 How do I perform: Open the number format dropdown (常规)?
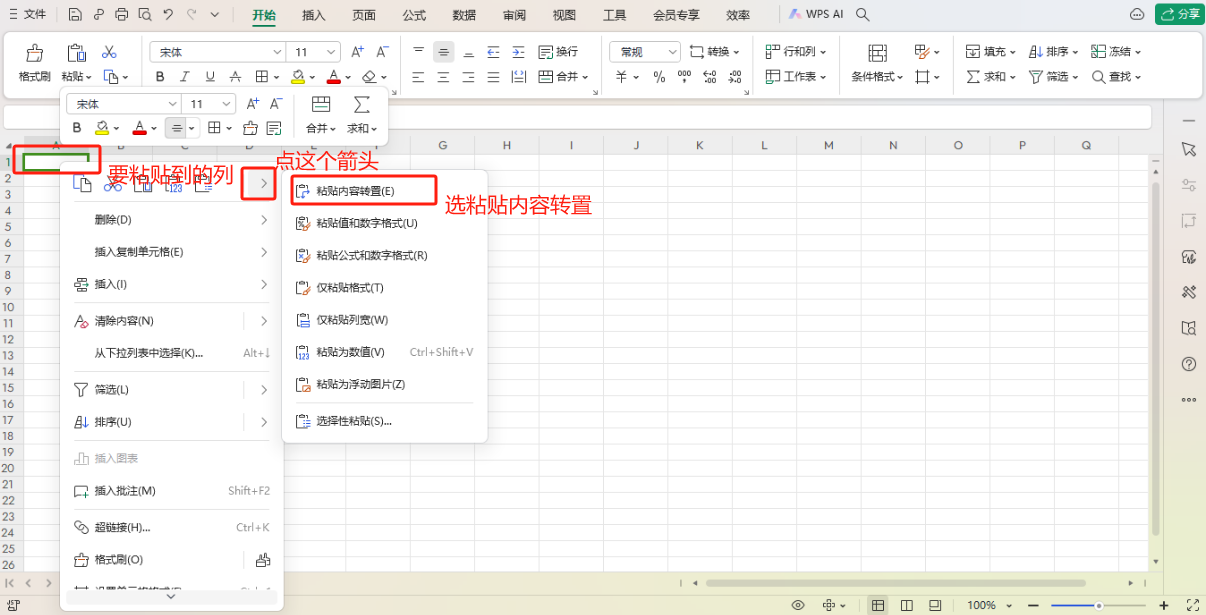645,52
